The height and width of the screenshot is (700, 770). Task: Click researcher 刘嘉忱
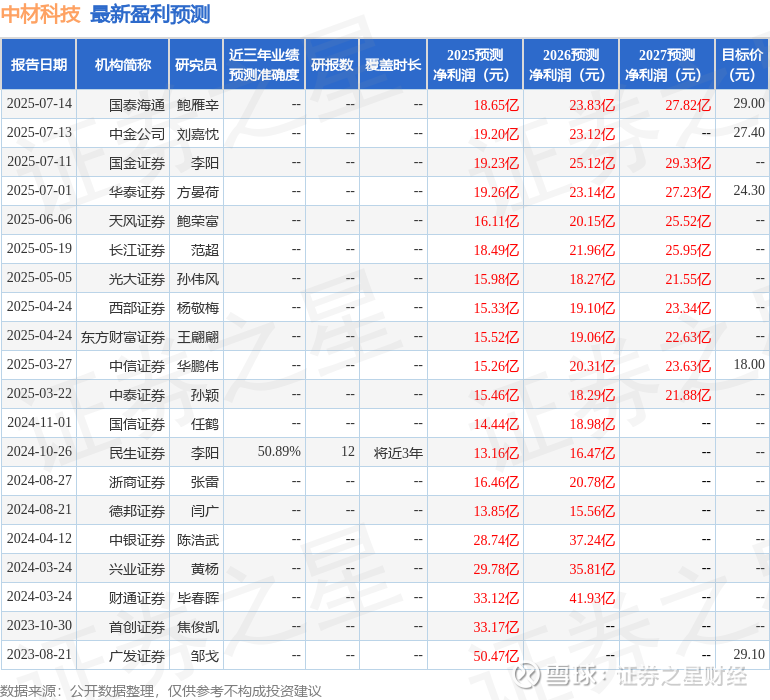[x=197, y=134]
